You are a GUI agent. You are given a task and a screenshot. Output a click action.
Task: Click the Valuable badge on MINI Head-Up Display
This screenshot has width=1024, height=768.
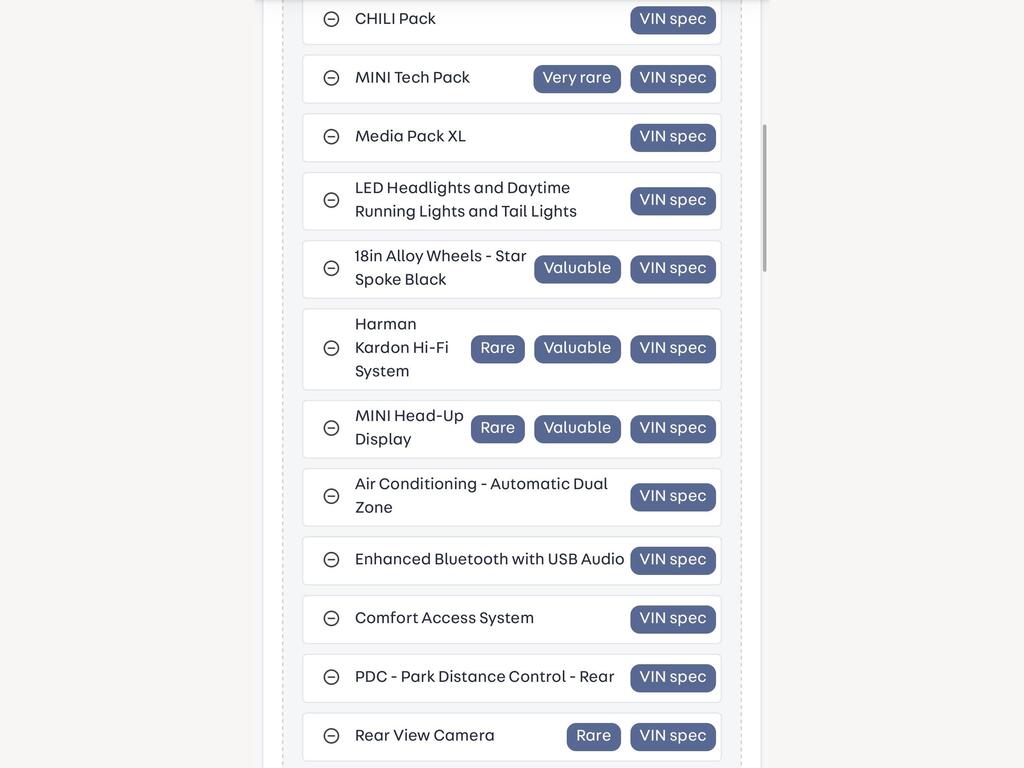point(577,428)
